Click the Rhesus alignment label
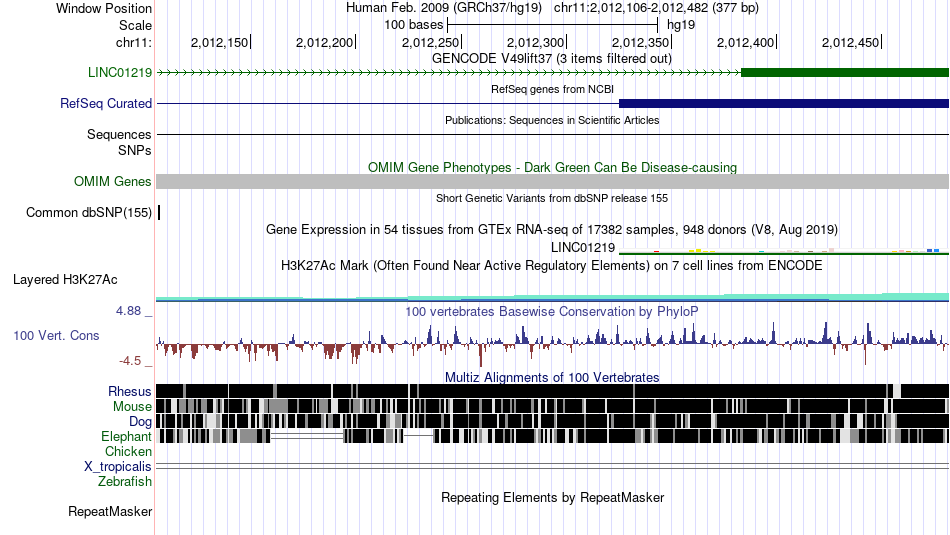The image size is (950, 535). point(130,391)
